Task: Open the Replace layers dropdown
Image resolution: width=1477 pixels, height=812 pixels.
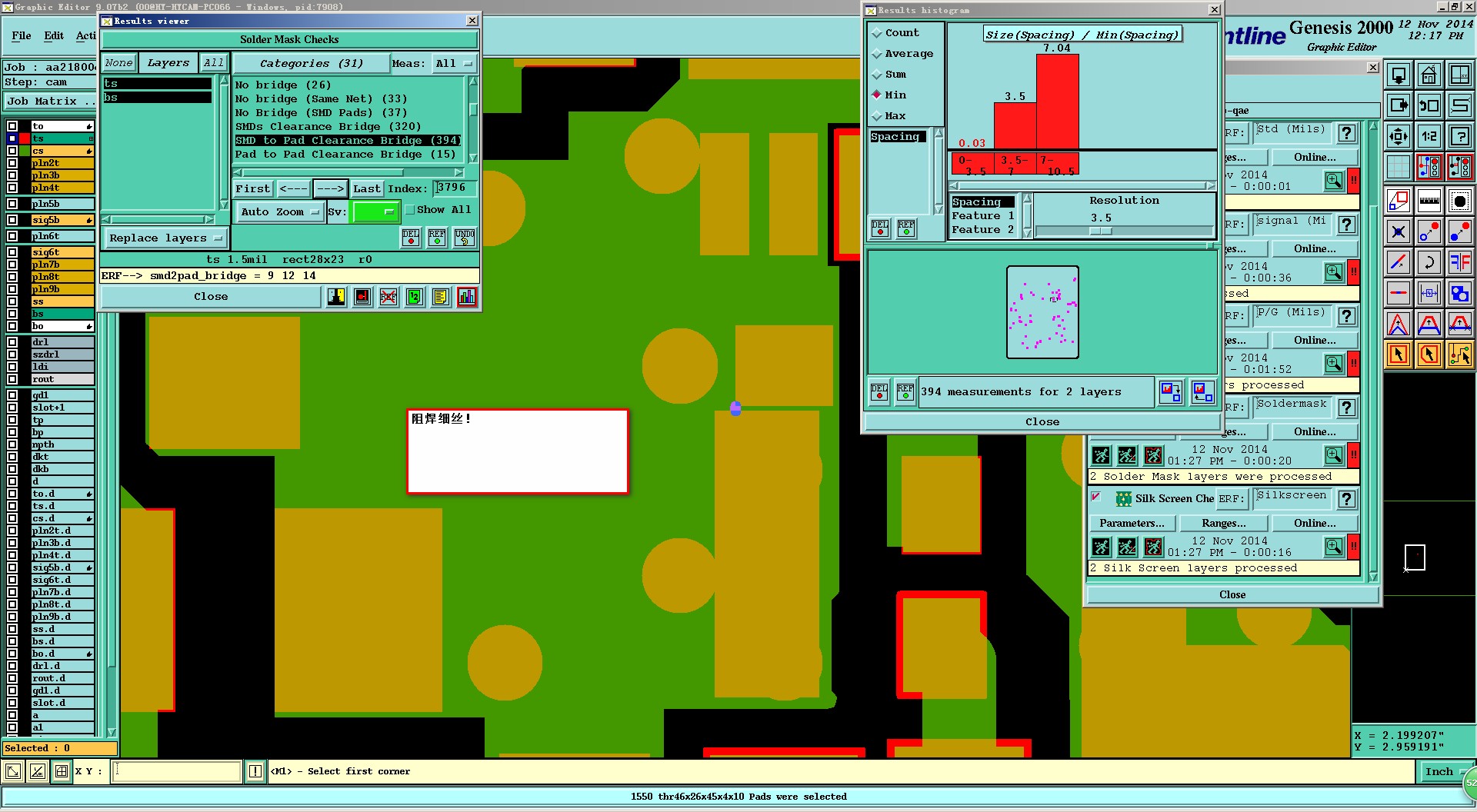Action: (165, 238)
